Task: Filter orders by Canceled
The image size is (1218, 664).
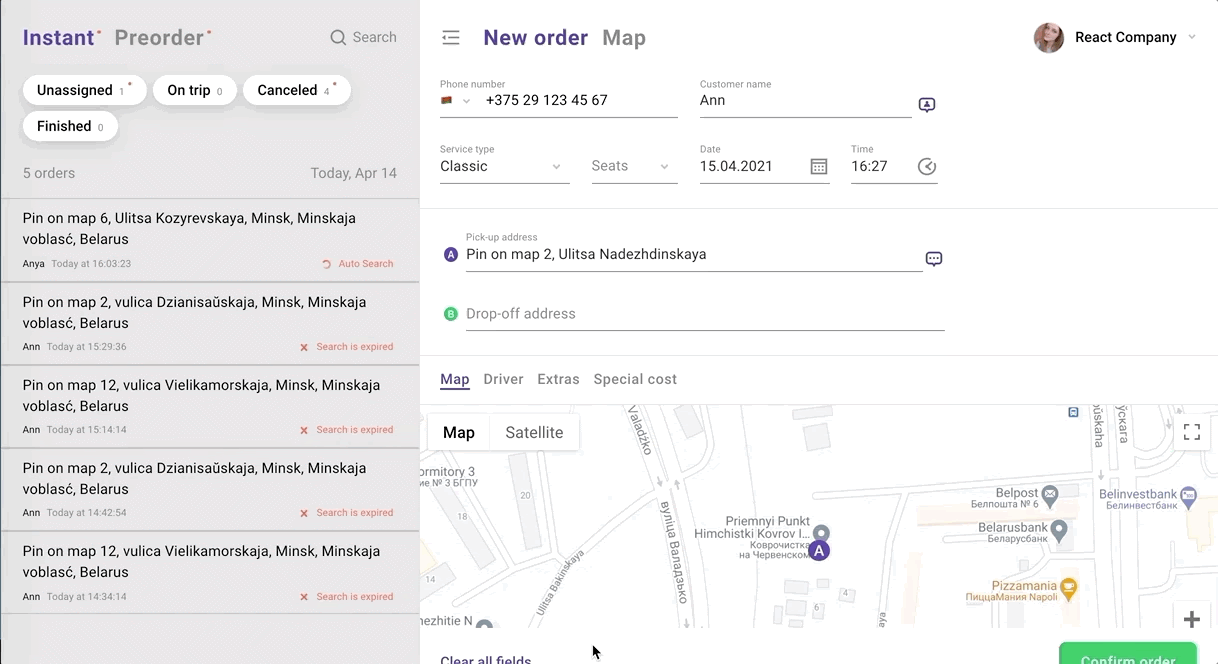Action: point(296,90)
